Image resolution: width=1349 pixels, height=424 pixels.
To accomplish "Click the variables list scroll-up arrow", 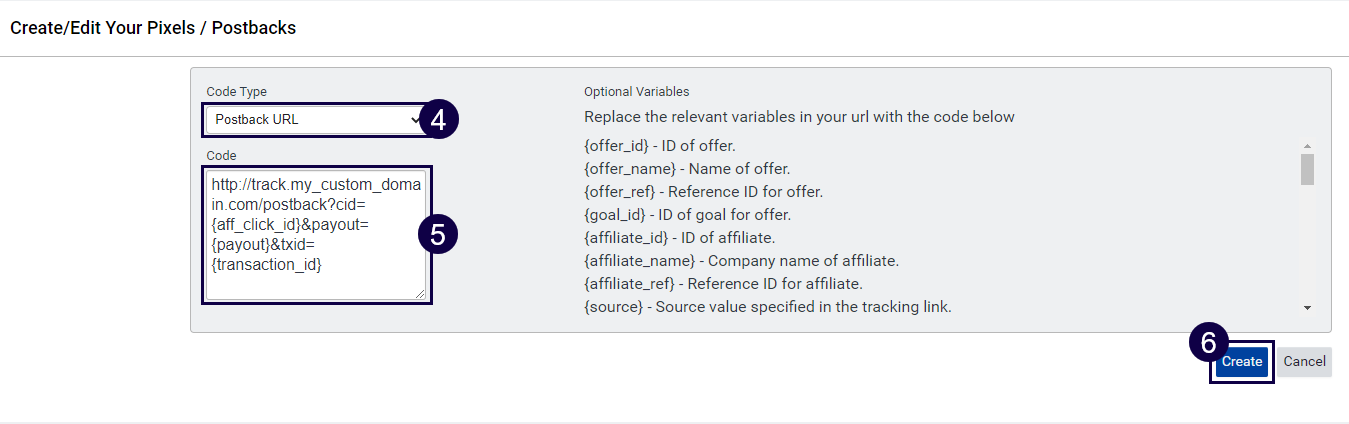I will point(1307,147).
